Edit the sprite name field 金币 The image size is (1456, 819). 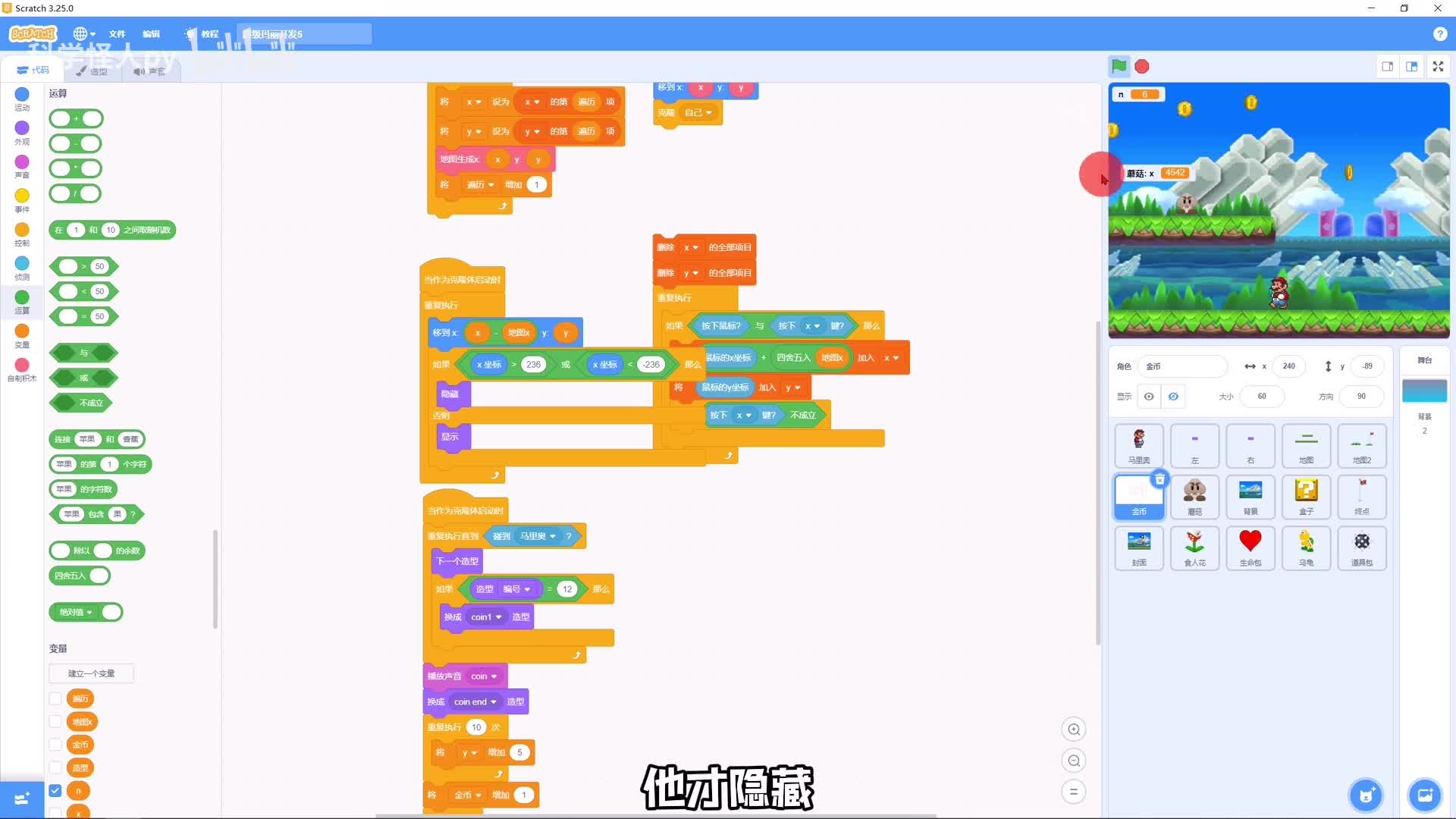pos(1182,366)
